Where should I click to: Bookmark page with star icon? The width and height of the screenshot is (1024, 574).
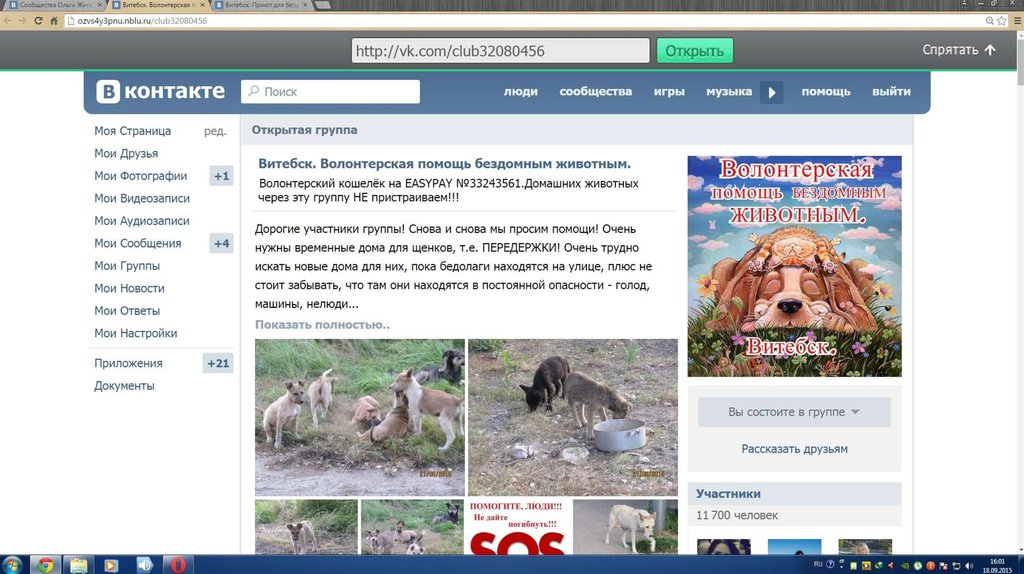coord(1002,21)
